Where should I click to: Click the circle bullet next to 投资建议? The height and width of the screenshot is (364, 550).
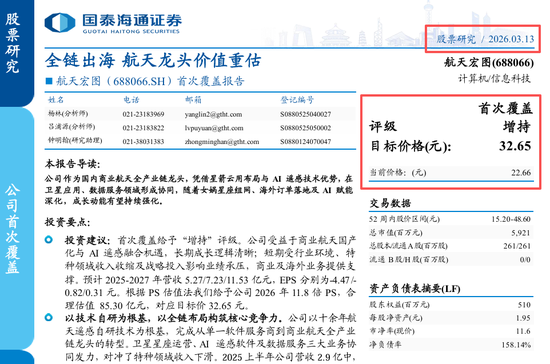point(49,240)
